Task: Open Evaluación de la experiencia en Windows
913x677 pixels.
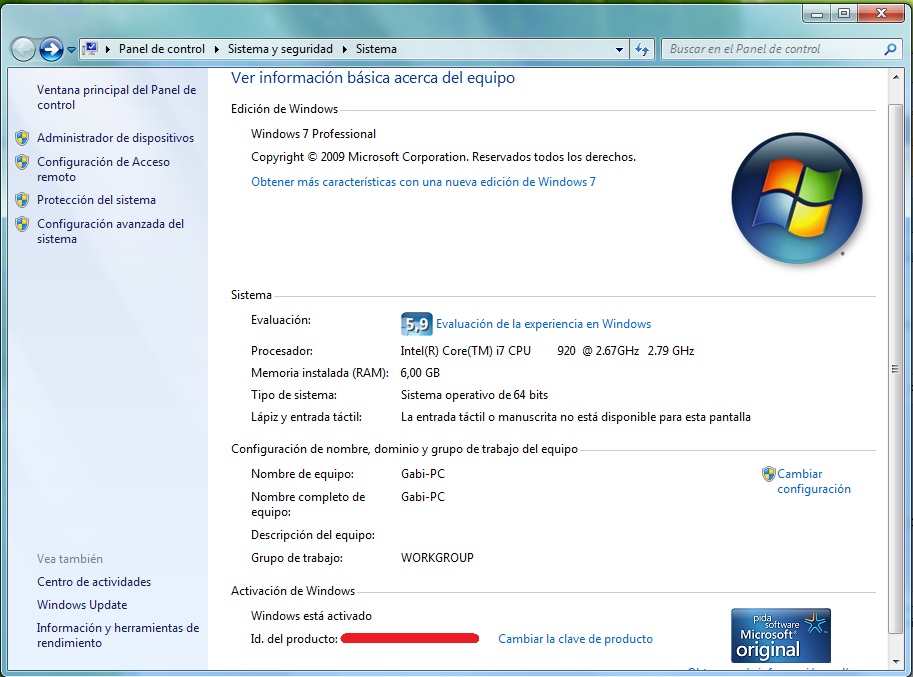Action: pos(543,324)
